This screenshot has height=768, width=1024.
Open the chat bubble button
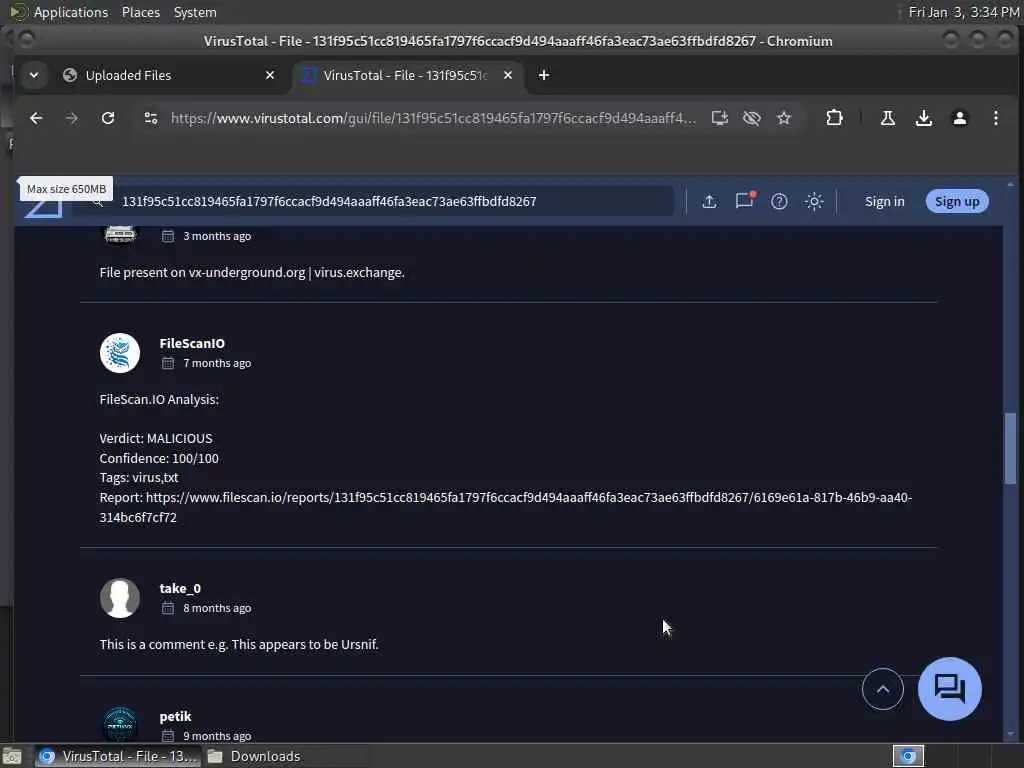[949, 689]
